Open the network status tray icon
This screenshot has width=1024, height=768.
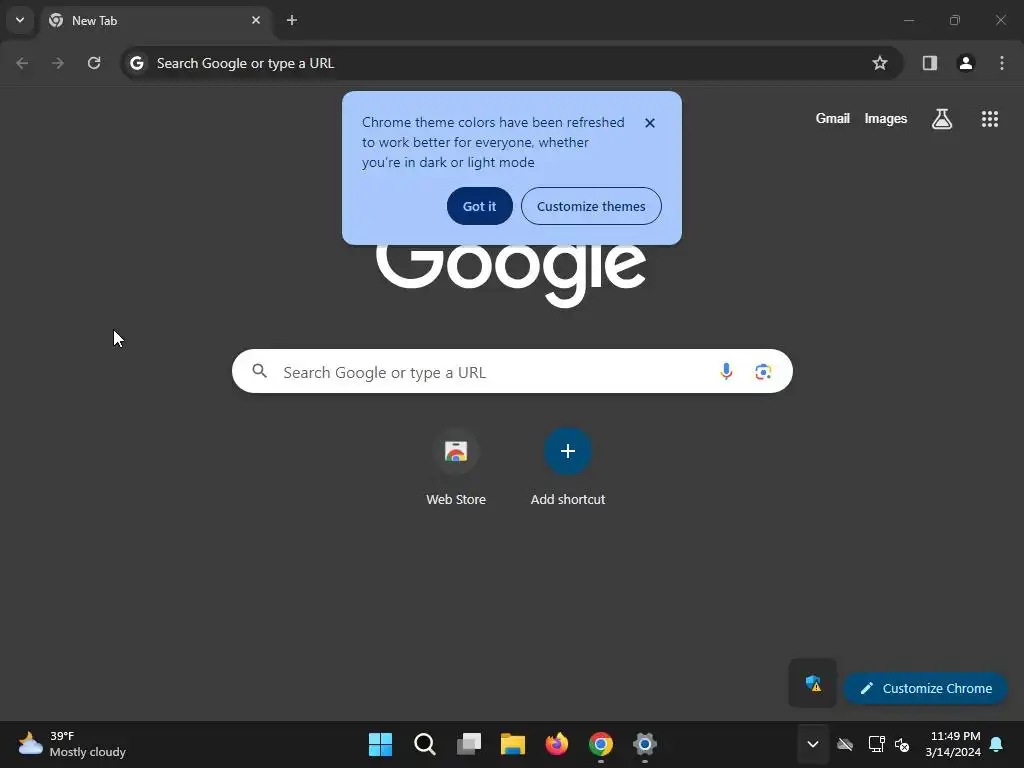[876, 744]
